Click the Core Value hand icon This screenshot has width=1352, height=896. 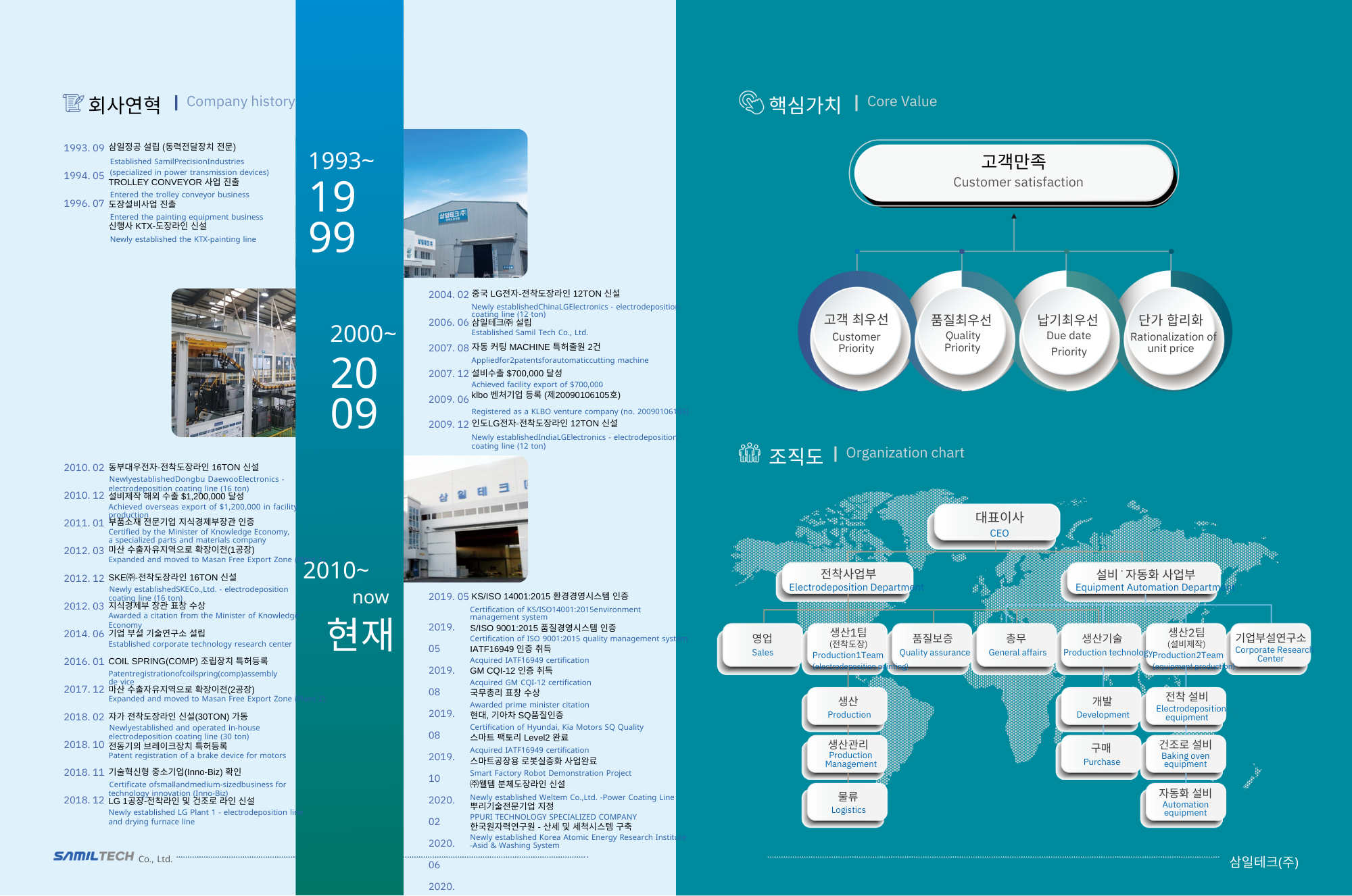750,103
